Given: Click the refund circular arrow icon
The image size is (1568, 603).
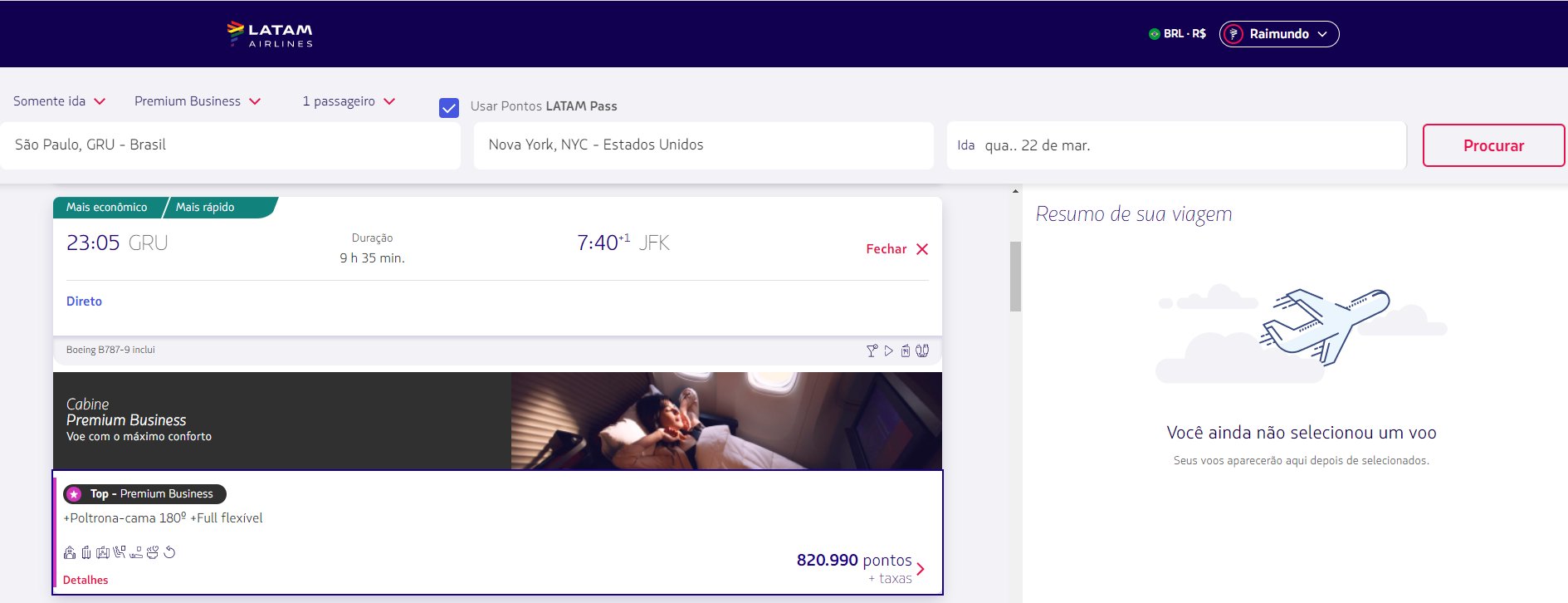Looking at the screenshot, I should (x=169, y=552).
